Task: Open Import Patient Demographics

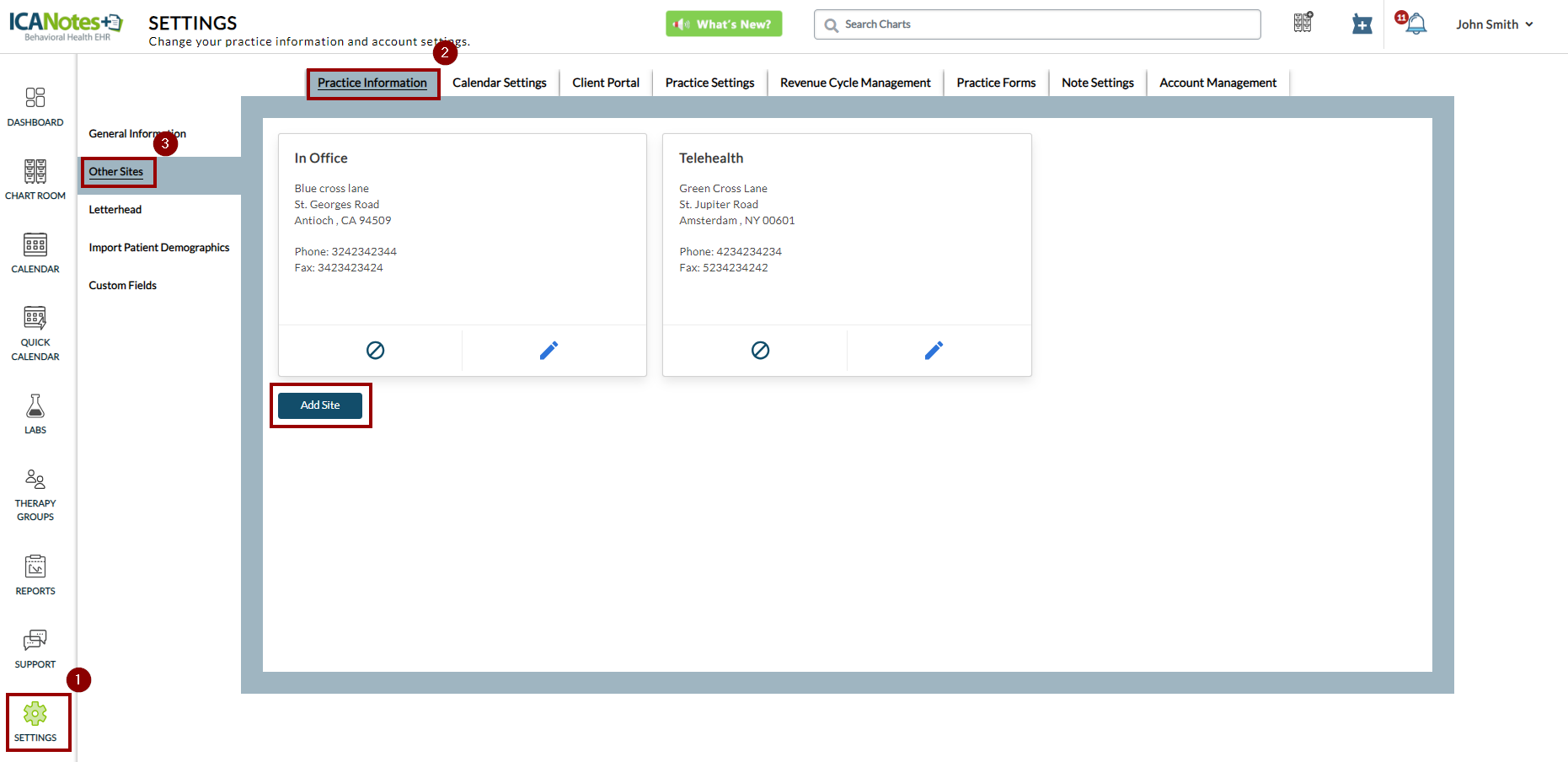Action: 159,248
